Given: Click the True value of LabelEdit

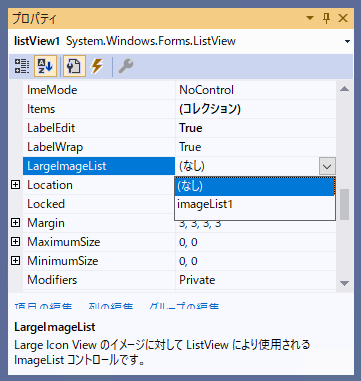Looking at the screenshot, I should [x=191, y=128].
